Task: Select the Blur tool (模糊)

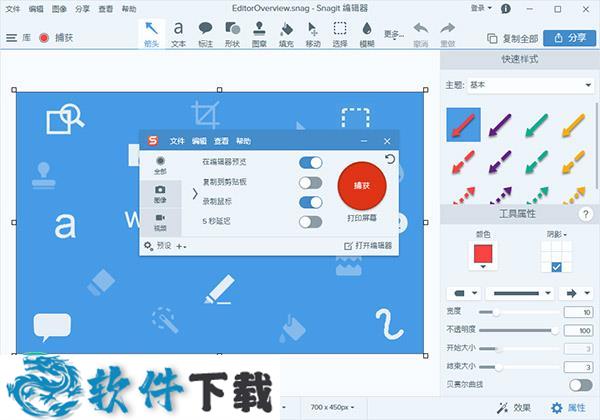Action: click(367, 34)
